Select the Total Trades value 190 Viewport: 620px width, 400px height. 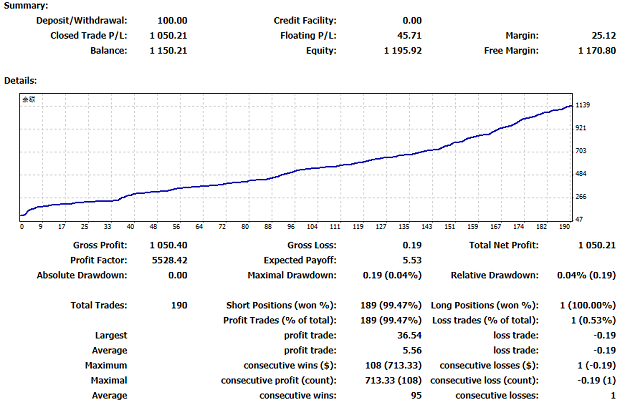pyautogui.click(x=177, y=304)
